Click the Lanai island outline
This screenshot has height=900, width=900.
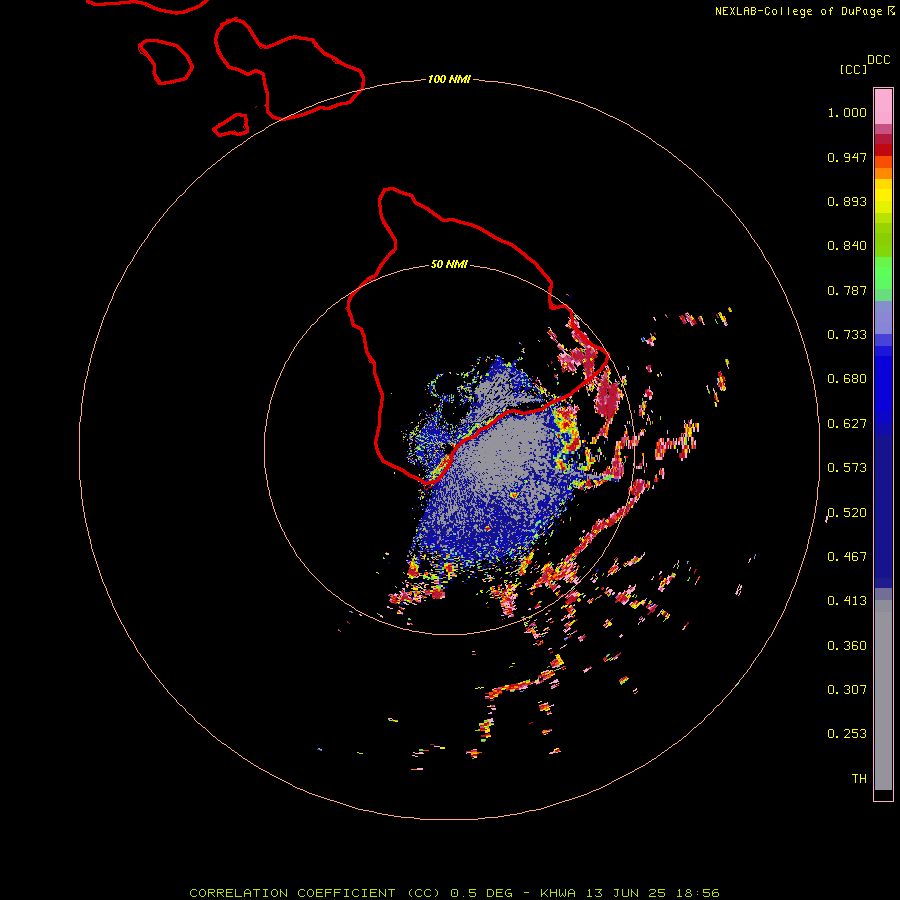point(165,61)
